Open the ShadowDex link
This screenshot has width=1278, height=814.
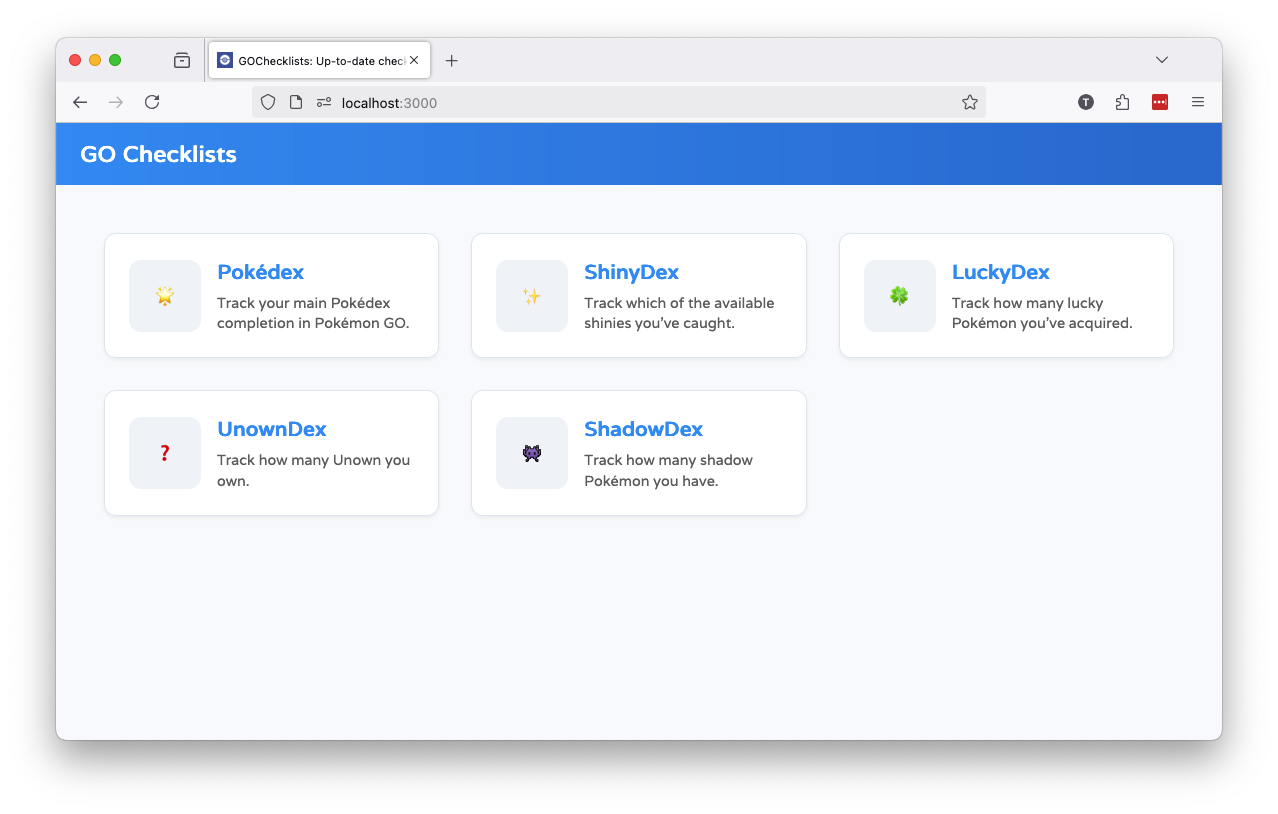(x=643, y=429)
